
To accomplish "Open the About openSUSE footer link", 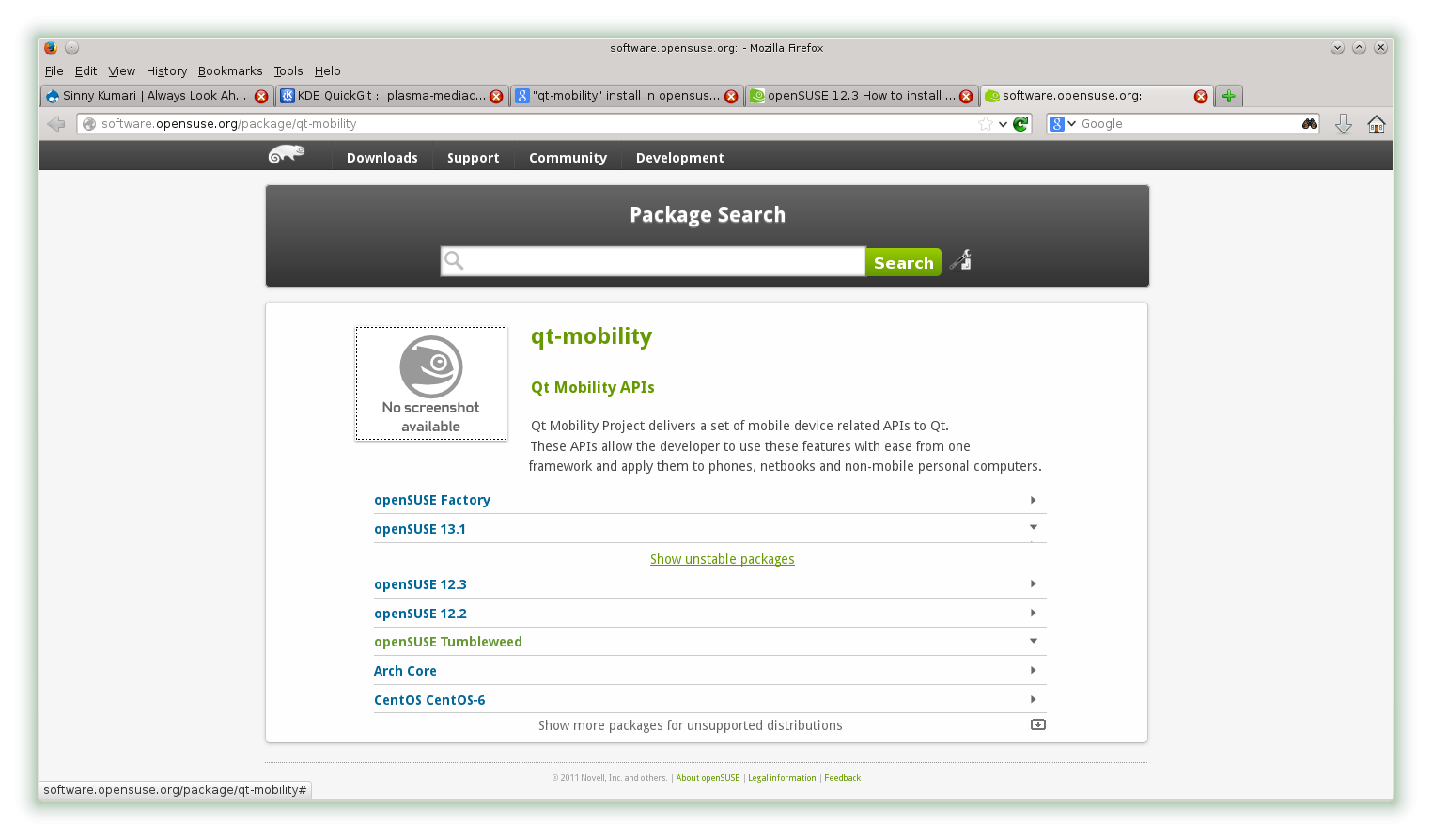I will [x=708, y=778].
